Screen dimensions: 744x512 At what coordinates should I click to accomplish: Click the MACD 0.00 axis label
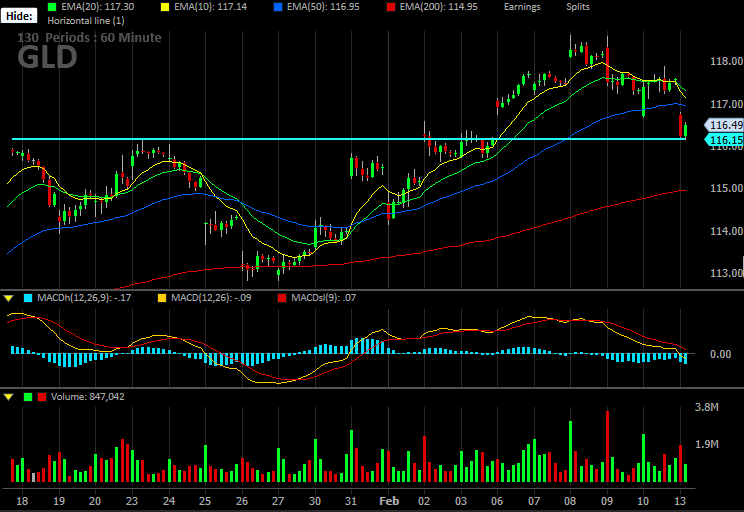[x=720, y=354]
